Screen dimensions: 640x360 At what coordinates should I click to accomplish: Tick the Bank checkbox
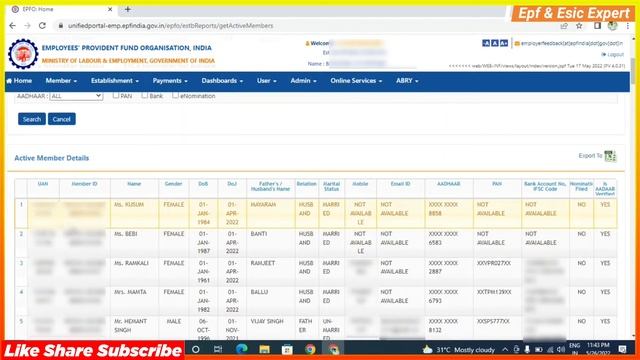point(144,96)
